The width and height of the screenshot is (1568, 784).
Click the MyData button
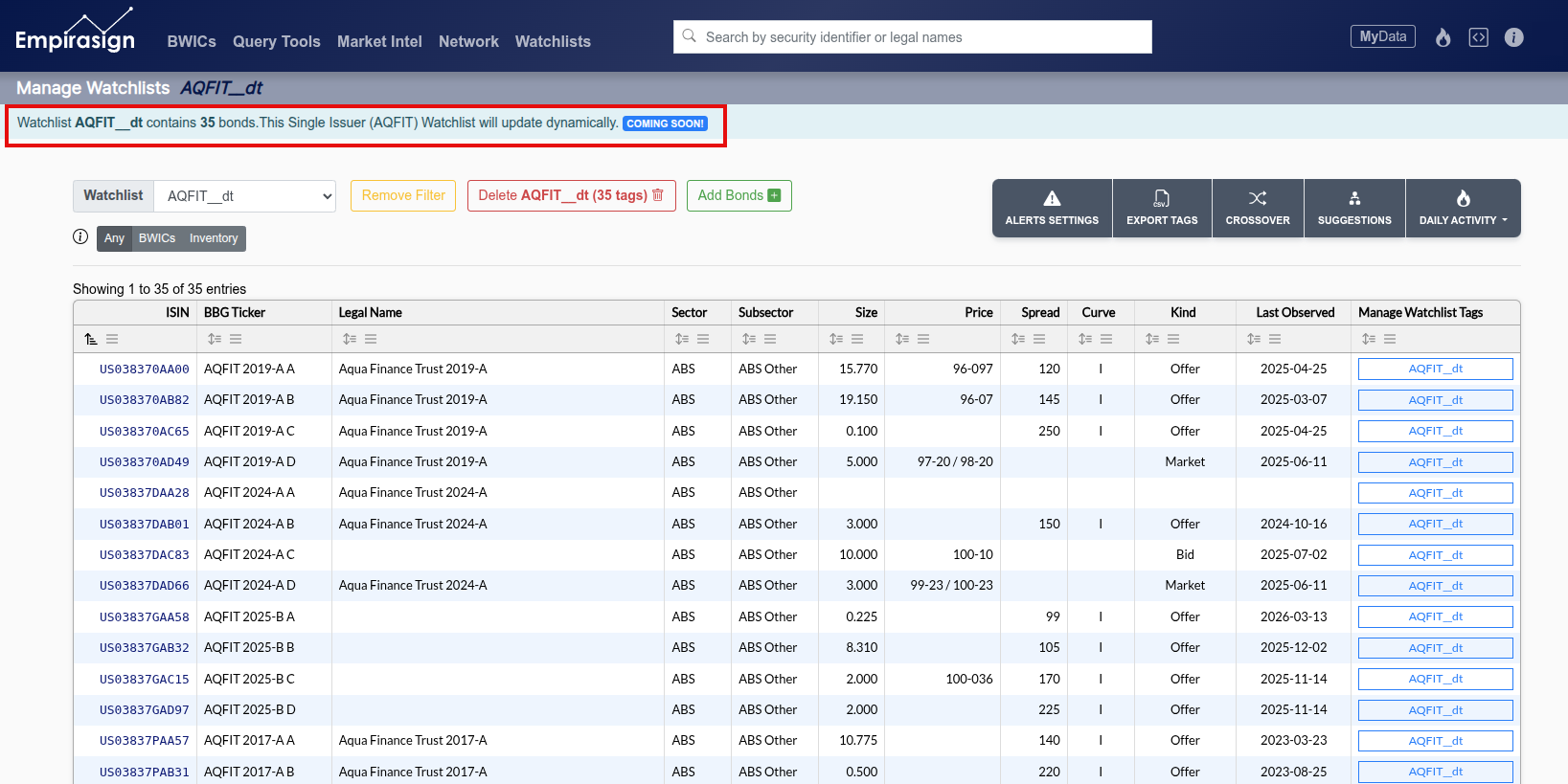(1383, 36)
